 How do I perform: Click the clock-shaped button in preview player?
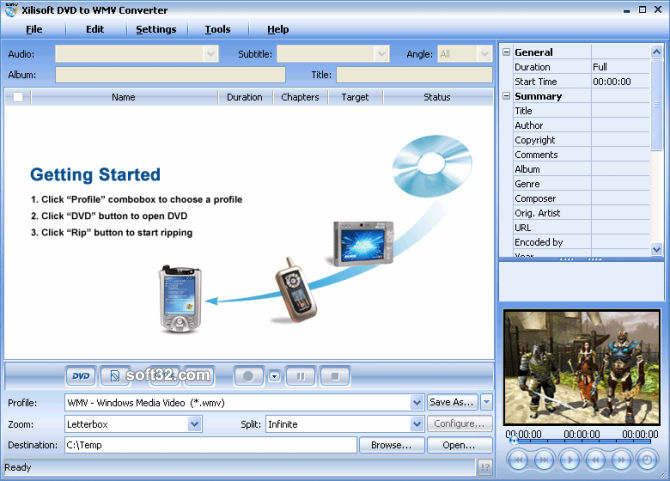click(x=647, y=460)
